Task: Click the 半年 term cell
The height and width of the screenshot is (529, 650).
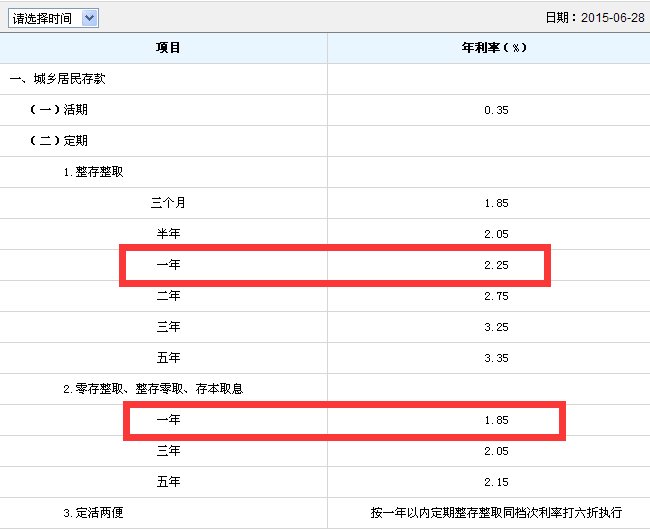Action: [168, 234]
